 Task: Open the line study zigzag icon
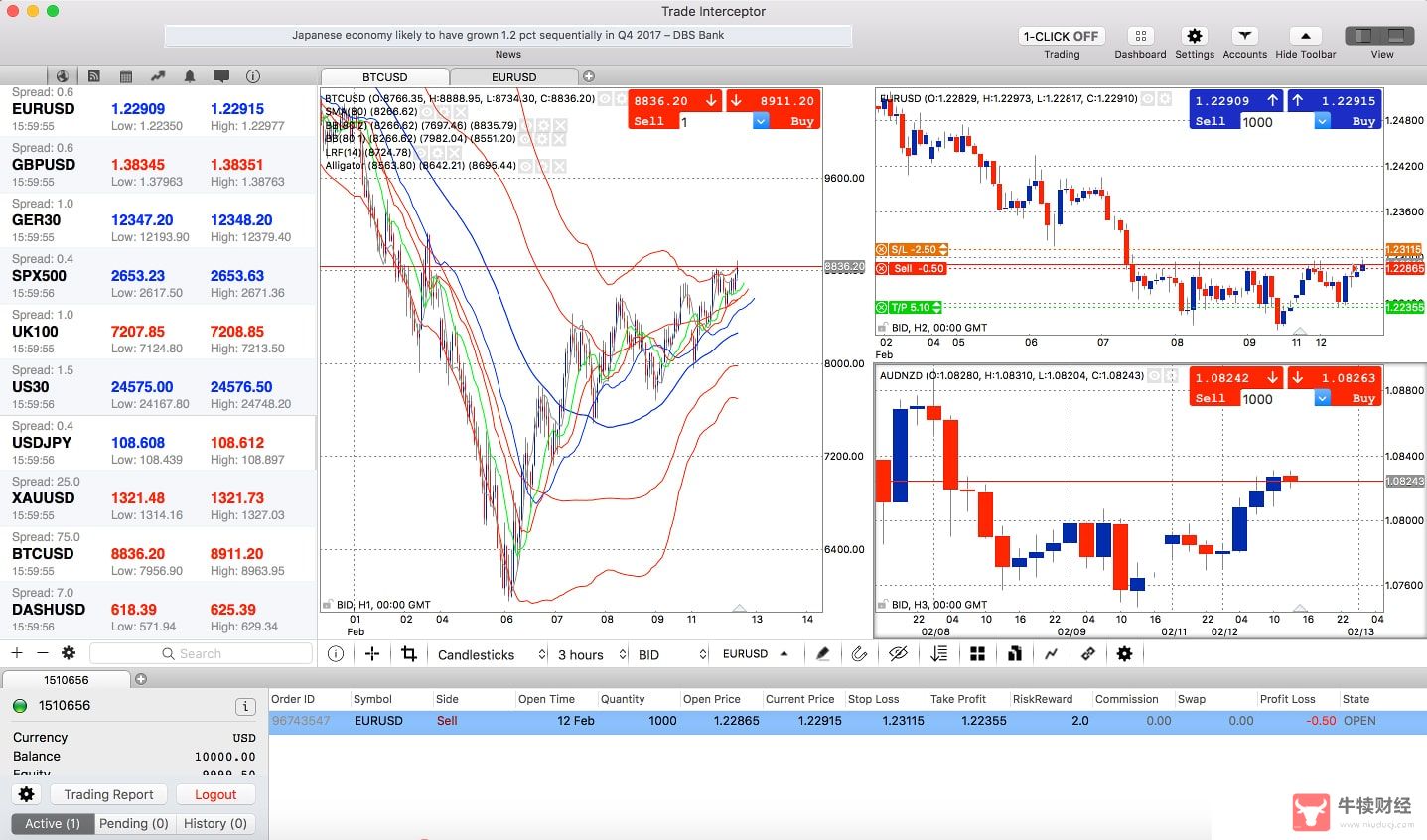point(1051,654)
